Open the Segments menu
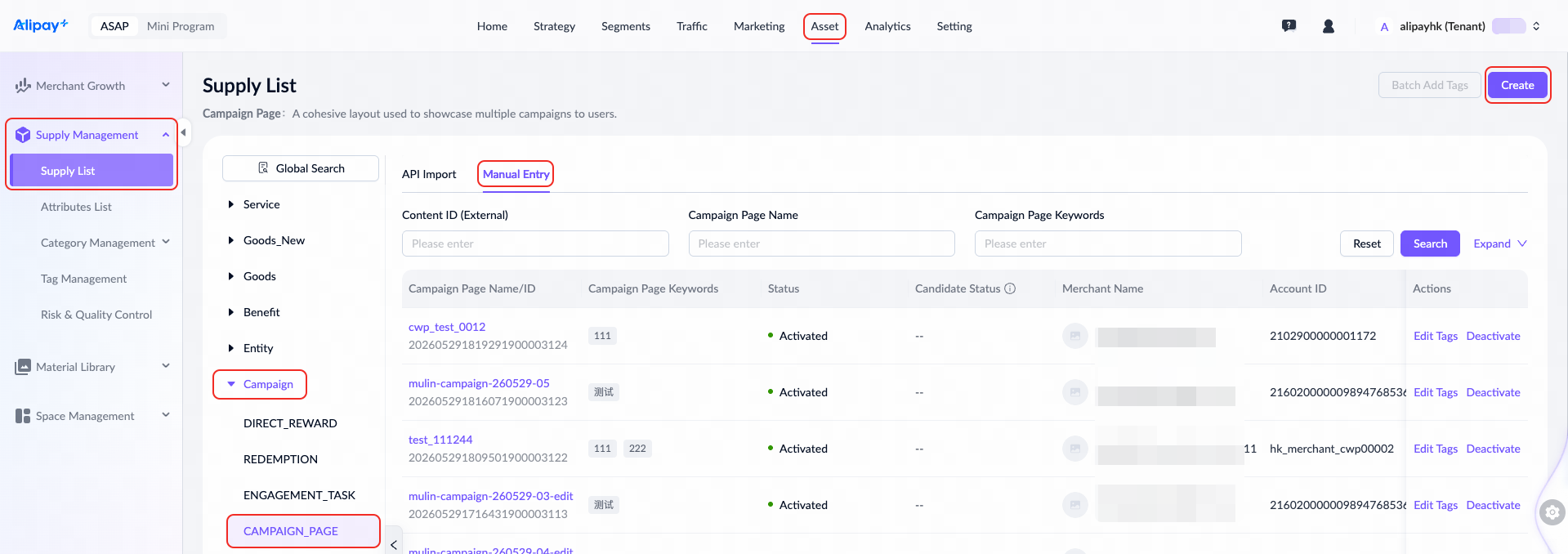Viewport: 1568px width, 554px height. 626,26
